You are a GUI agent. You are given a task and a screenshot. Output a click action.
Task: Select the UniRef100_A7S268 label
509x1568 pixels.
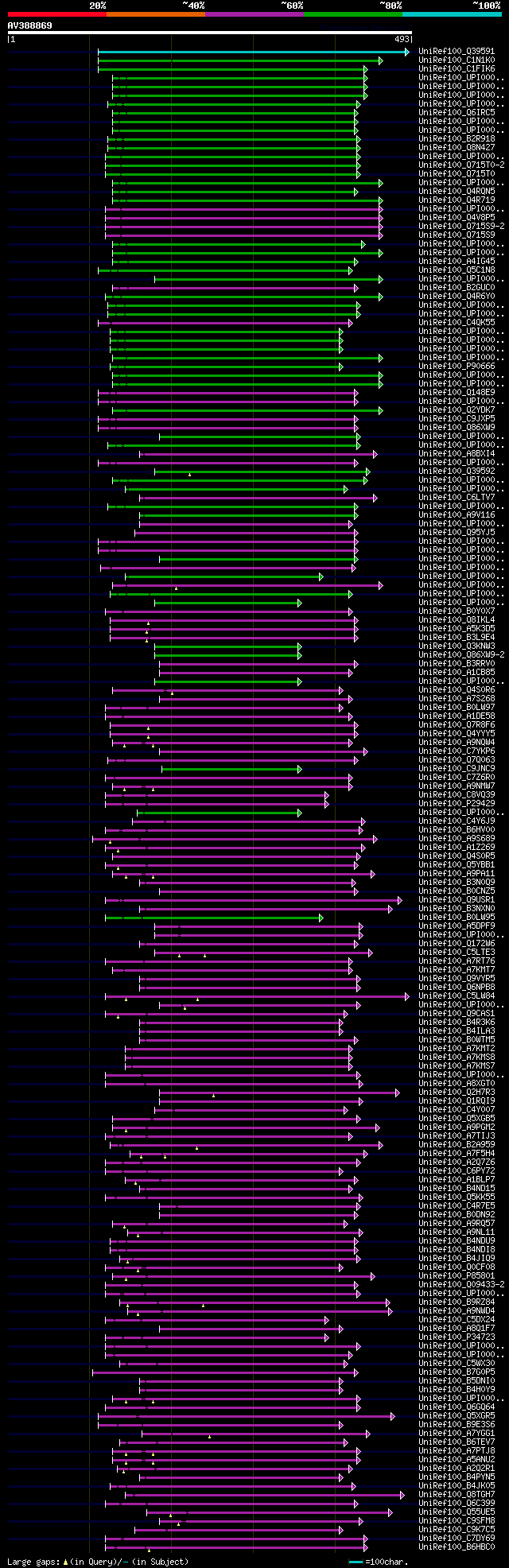pos(457,699)
